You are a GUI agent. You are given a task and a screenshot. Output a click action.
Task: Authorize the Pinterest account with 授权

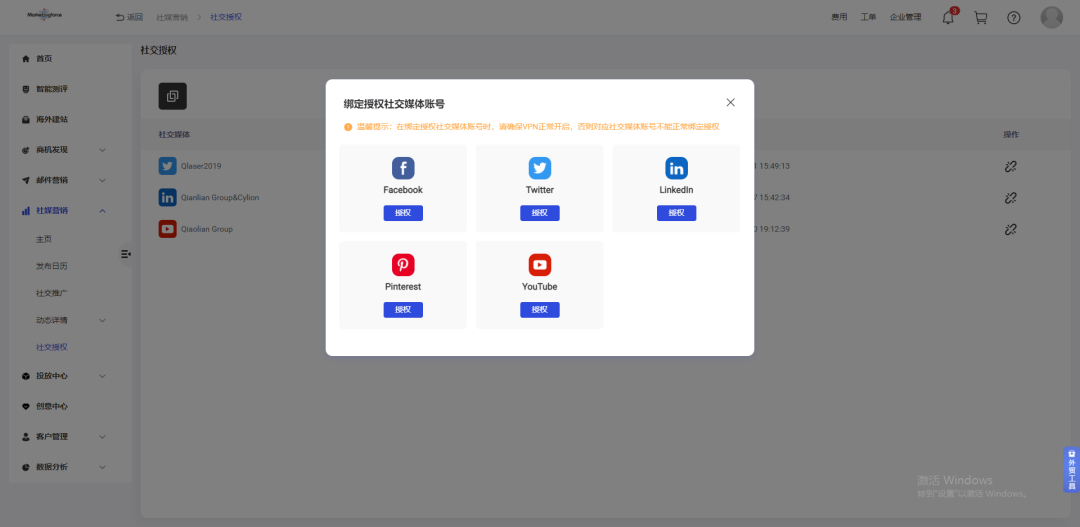(x=403, y=310)
